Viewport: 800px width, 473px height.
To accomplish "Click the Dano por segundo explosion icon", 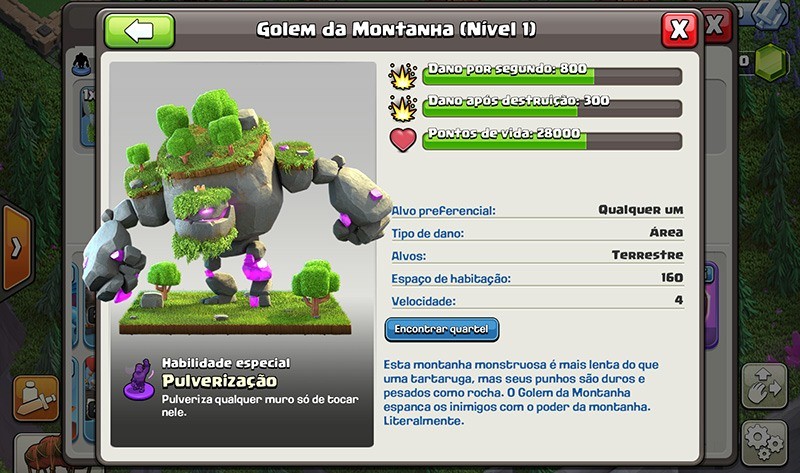I will (x=403, y=77).
